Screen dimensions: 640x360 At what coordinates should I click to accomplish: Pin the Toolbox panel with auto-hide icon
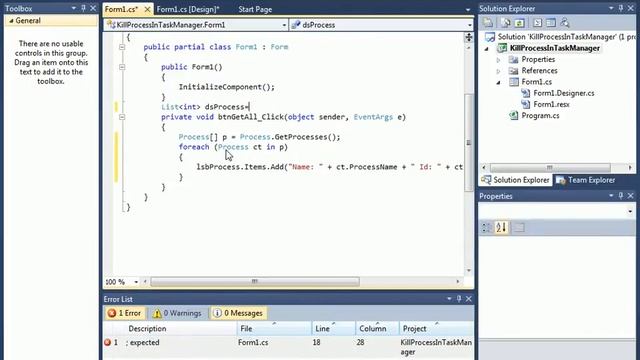tap(83, 8)
